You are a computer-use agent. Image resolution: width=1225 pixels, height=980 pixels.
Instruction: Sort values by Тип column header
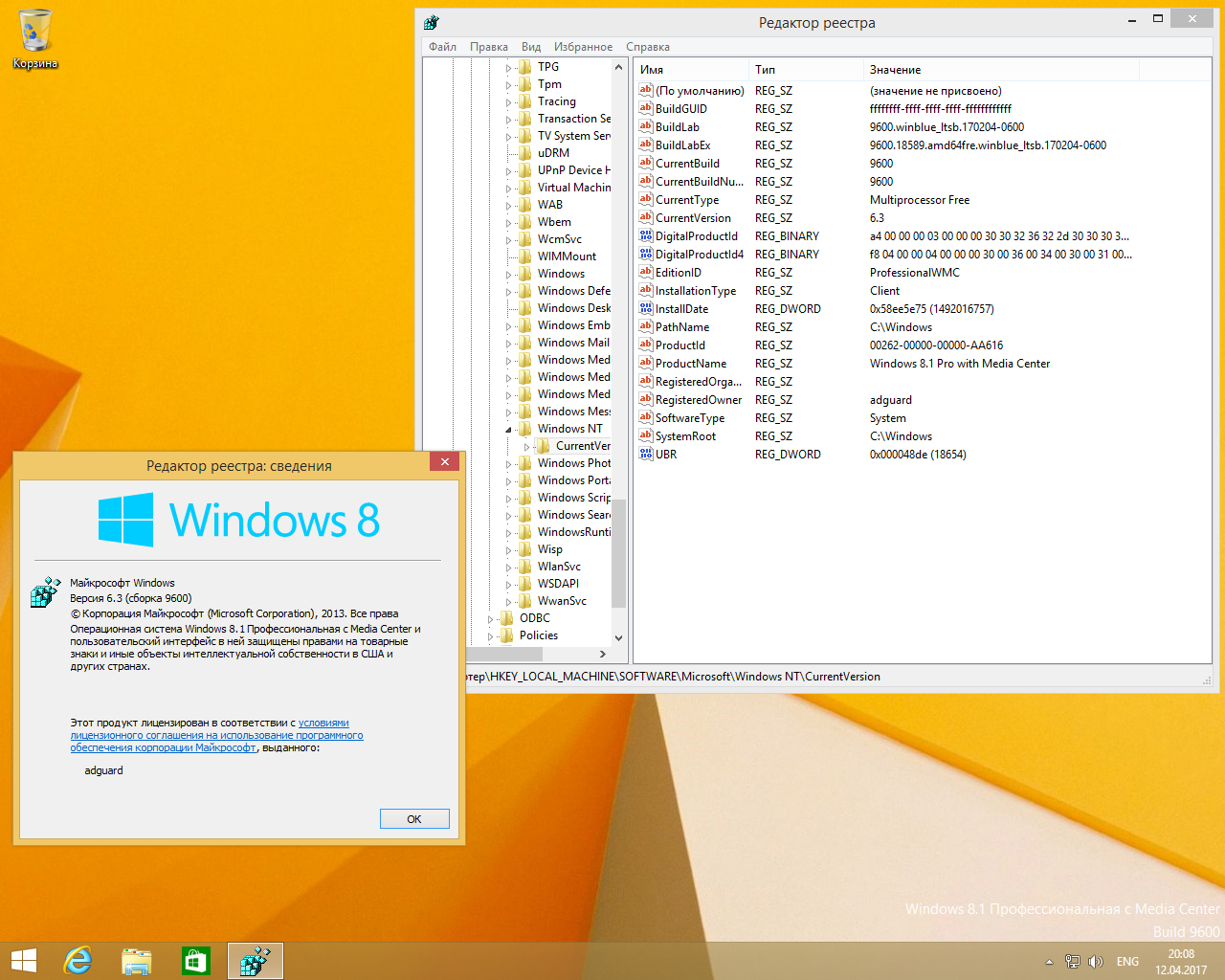coord(806,69)
